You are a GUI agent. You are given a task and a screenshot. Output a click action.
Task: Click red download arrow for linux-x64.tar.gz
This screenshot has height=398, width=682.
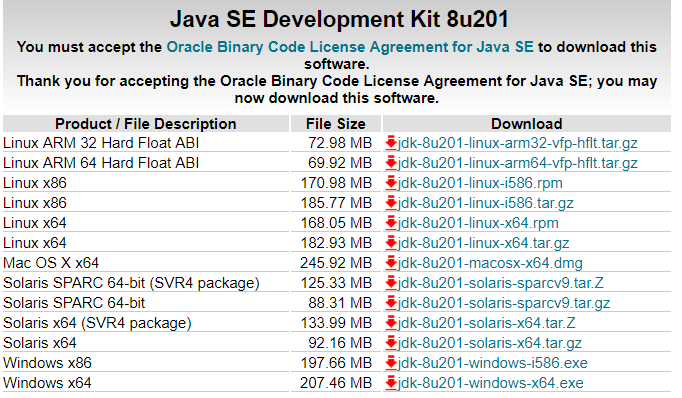coord(391,243)
